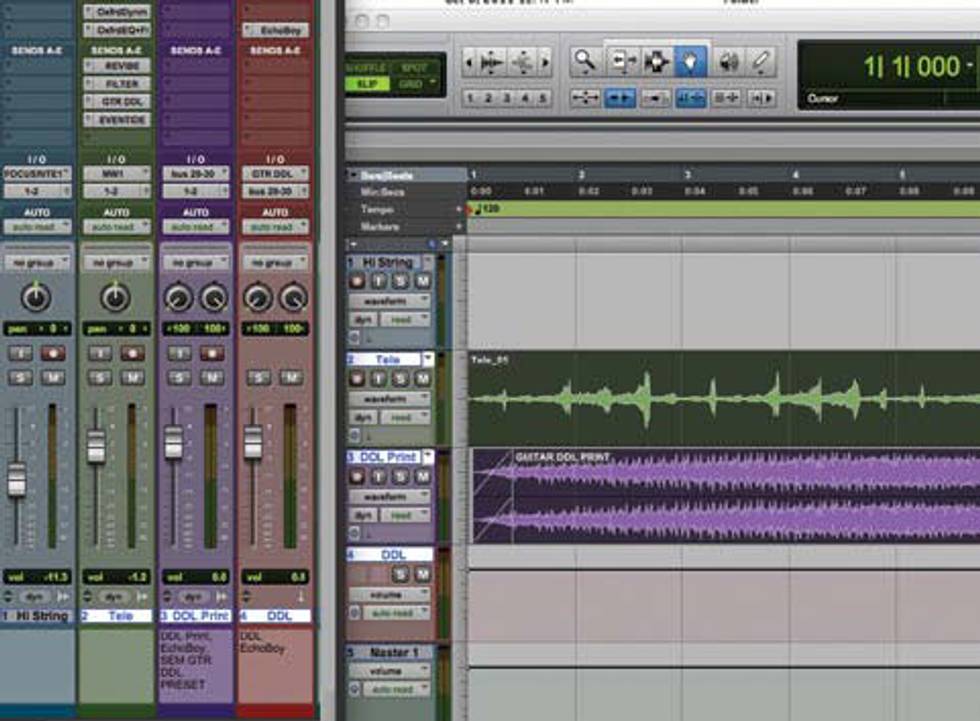This screenshot has height=721, width=980.
Task: Open the EchoBoy insert on DDL channel
Action: (276, 30)
